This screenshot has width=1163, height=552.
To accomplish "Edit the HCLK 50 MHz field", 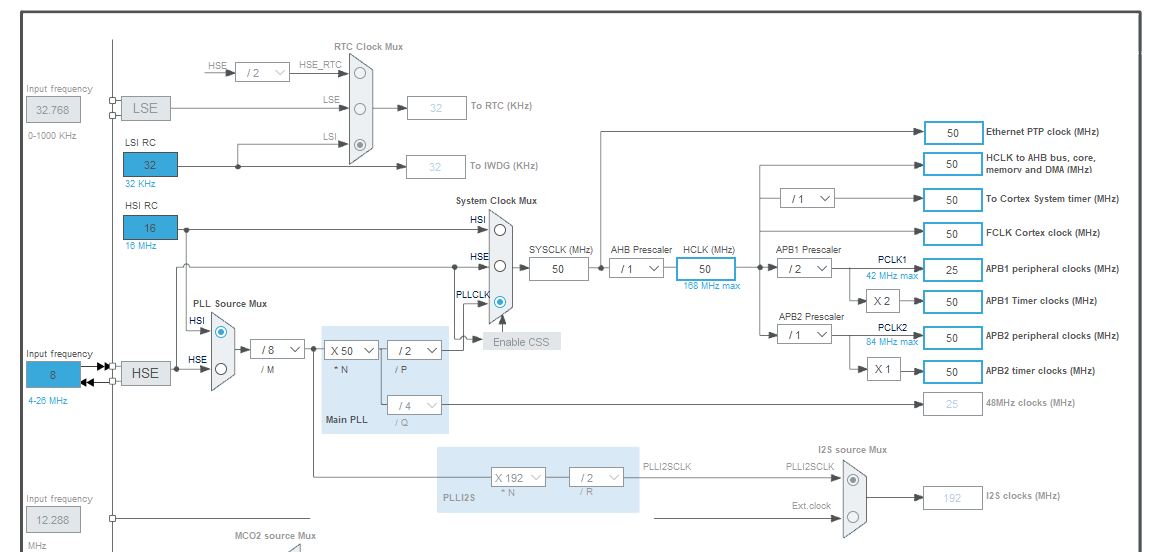I will pyautogui.click(x=705, y=269).
